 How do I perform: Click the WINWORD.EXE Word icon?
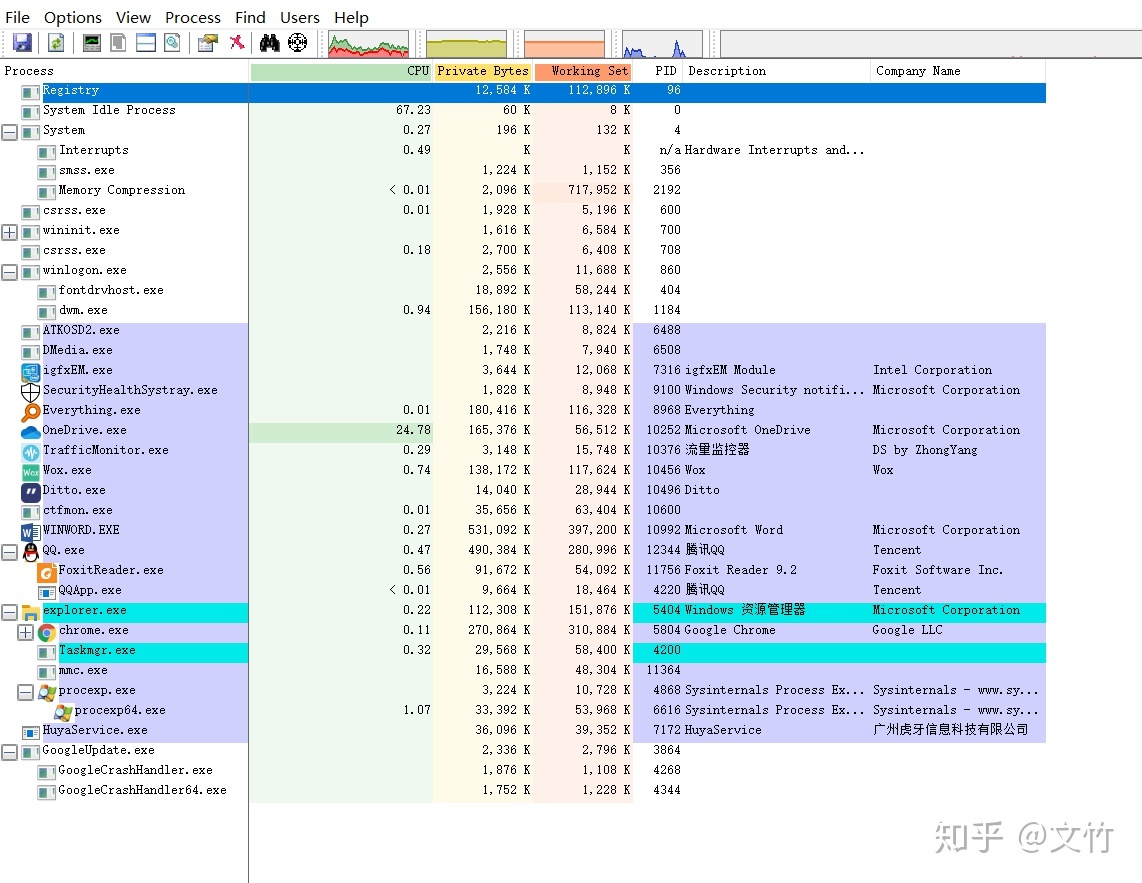(x=31, y=532)
